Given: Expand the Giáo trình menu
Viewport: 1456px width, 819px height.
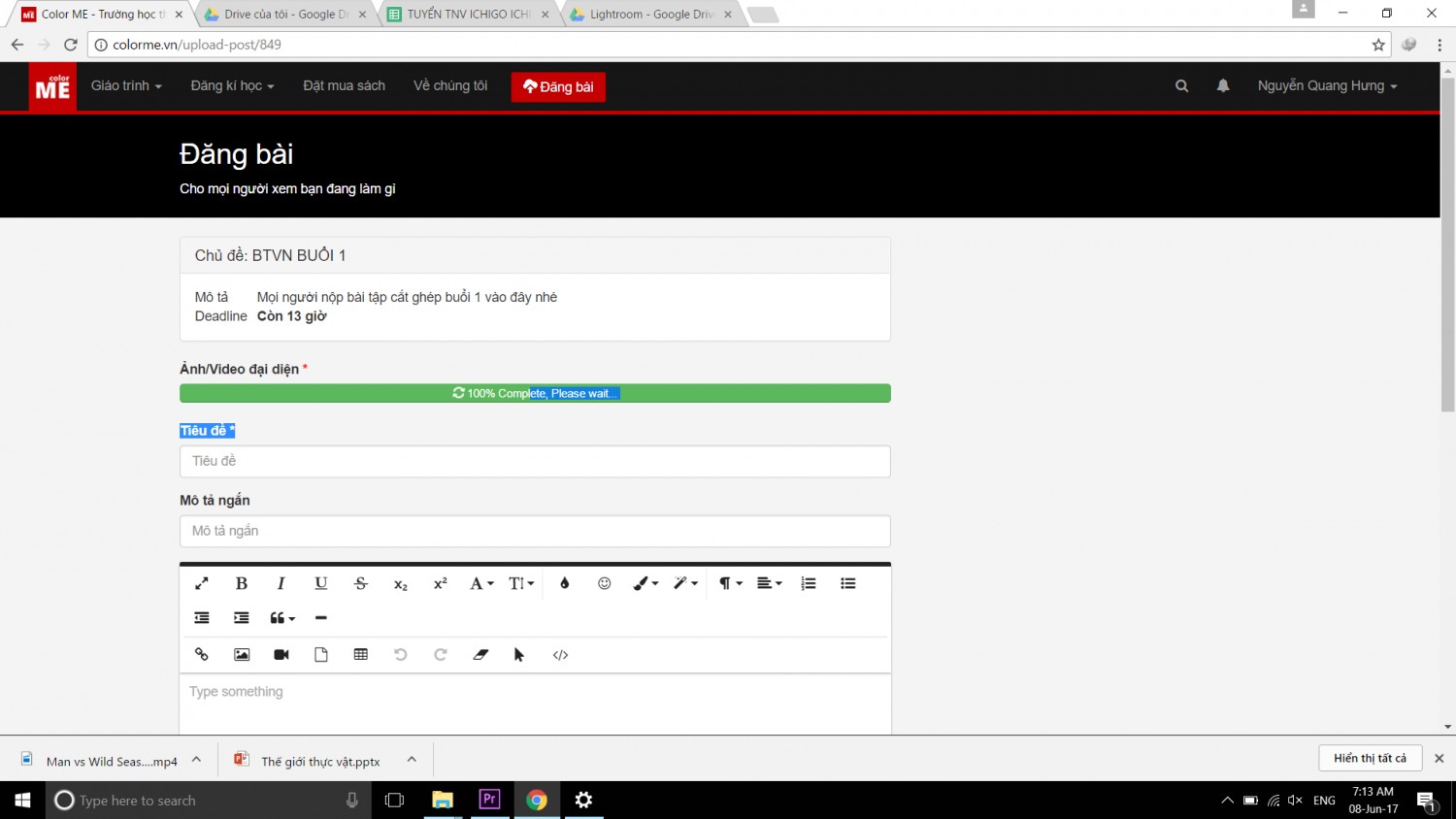Looking at the screenshot, I should (126, 86).
